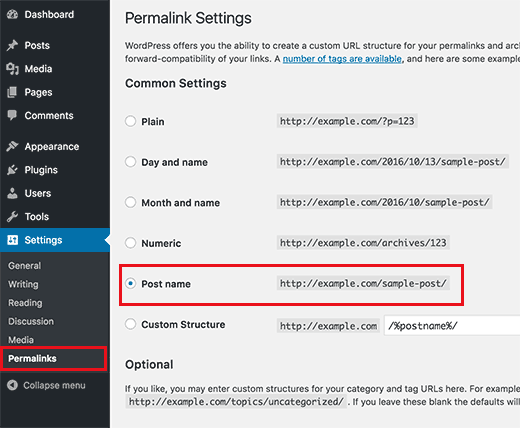Screen dimensions: 520x428
Task: Collapse the admin sidebar menu
Action: (46, 385)
